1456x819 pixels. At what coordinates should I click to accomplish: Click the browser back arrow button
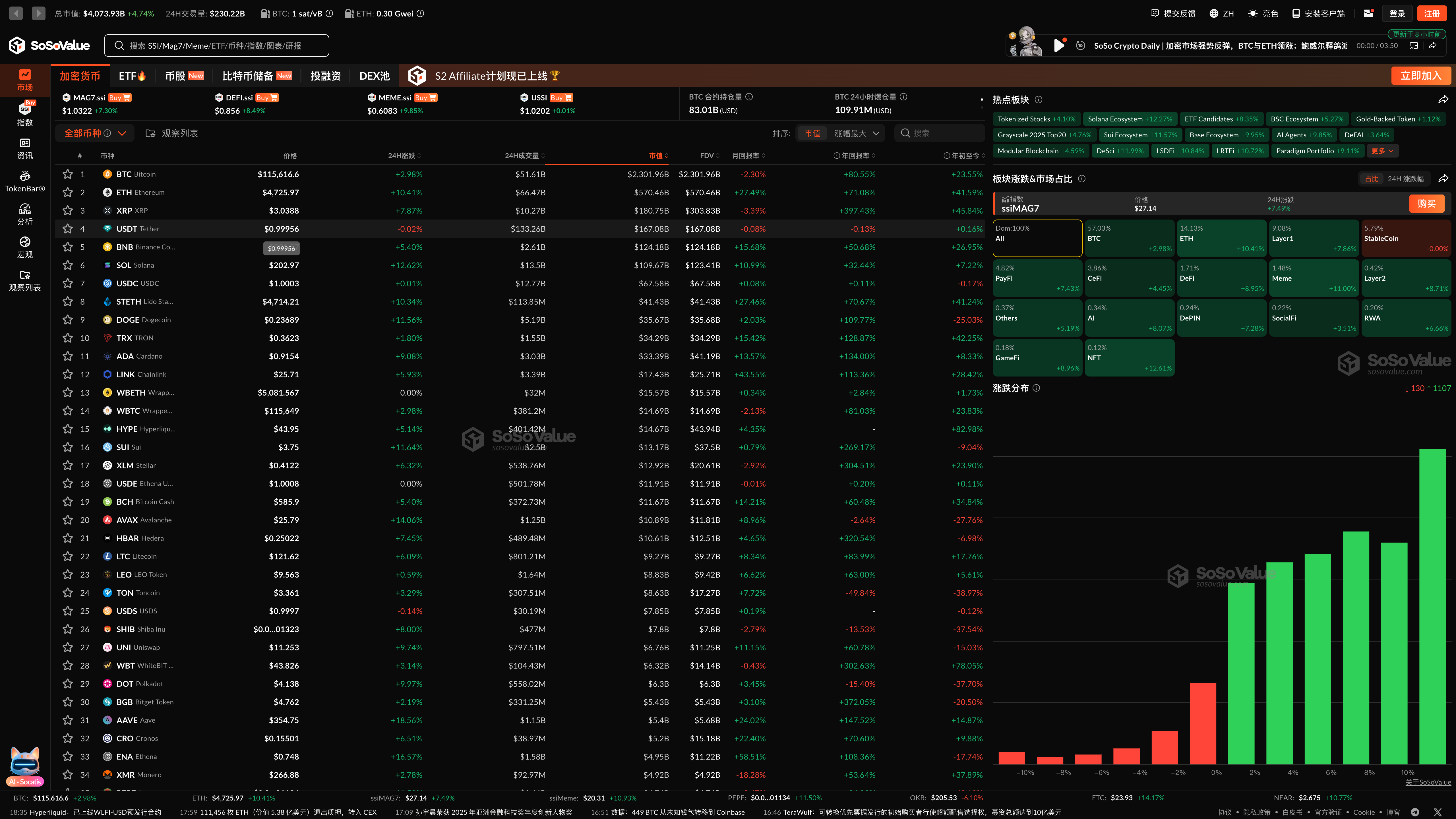pos(16,13)
